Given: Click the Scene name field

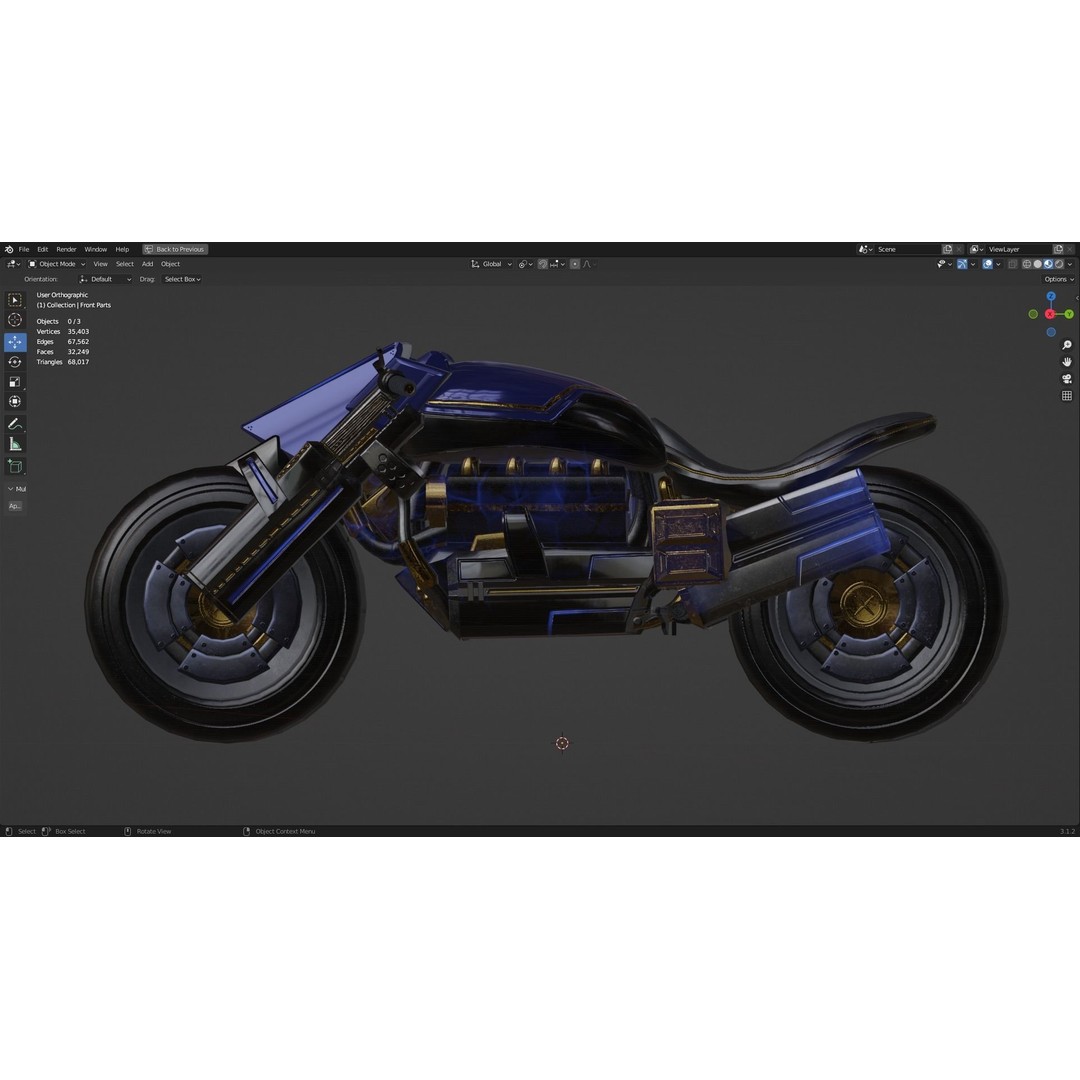Looking at the screenshot, I should coord(906,249).
